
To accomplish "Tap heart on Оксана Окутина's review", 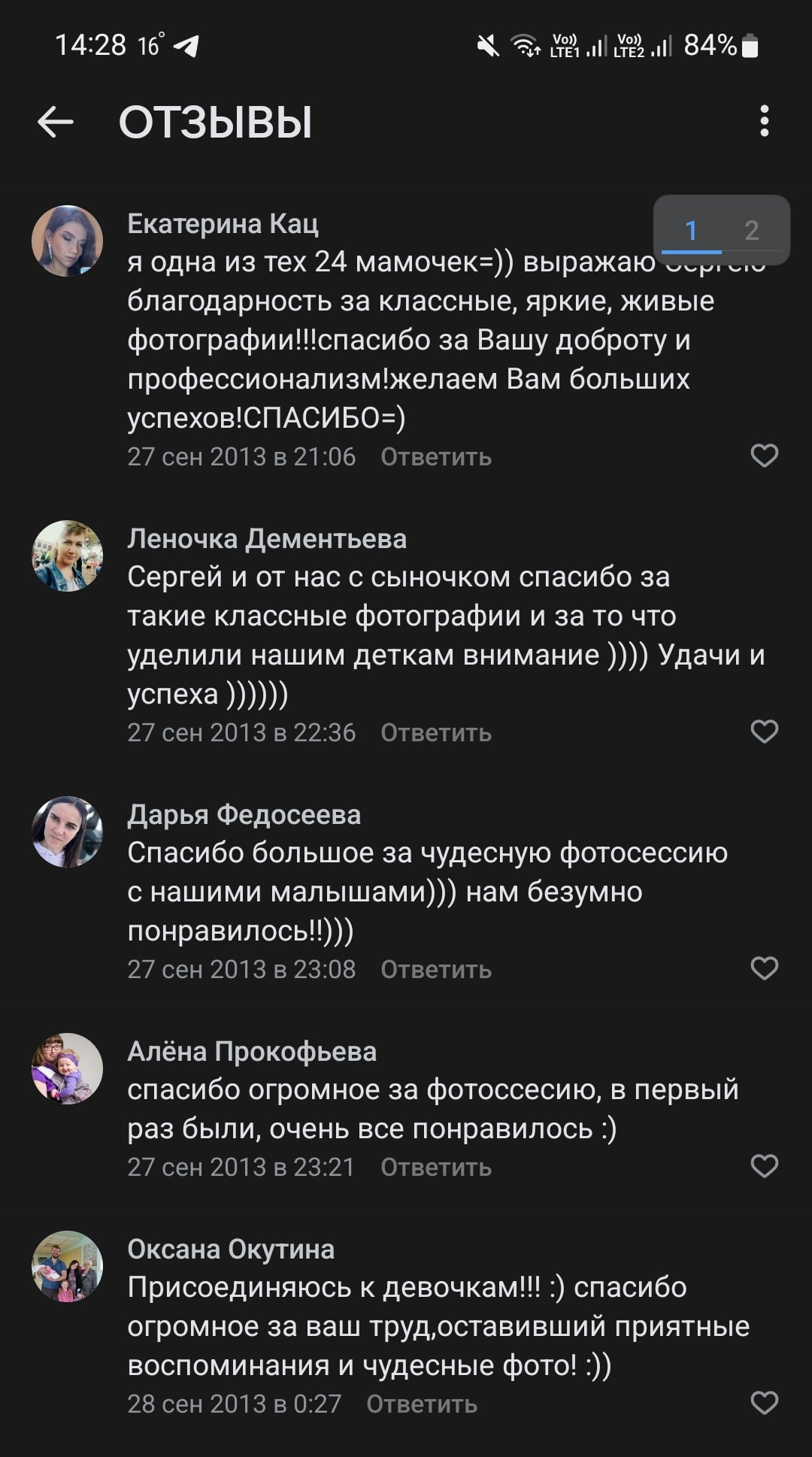I will (x=764, y=1403).
